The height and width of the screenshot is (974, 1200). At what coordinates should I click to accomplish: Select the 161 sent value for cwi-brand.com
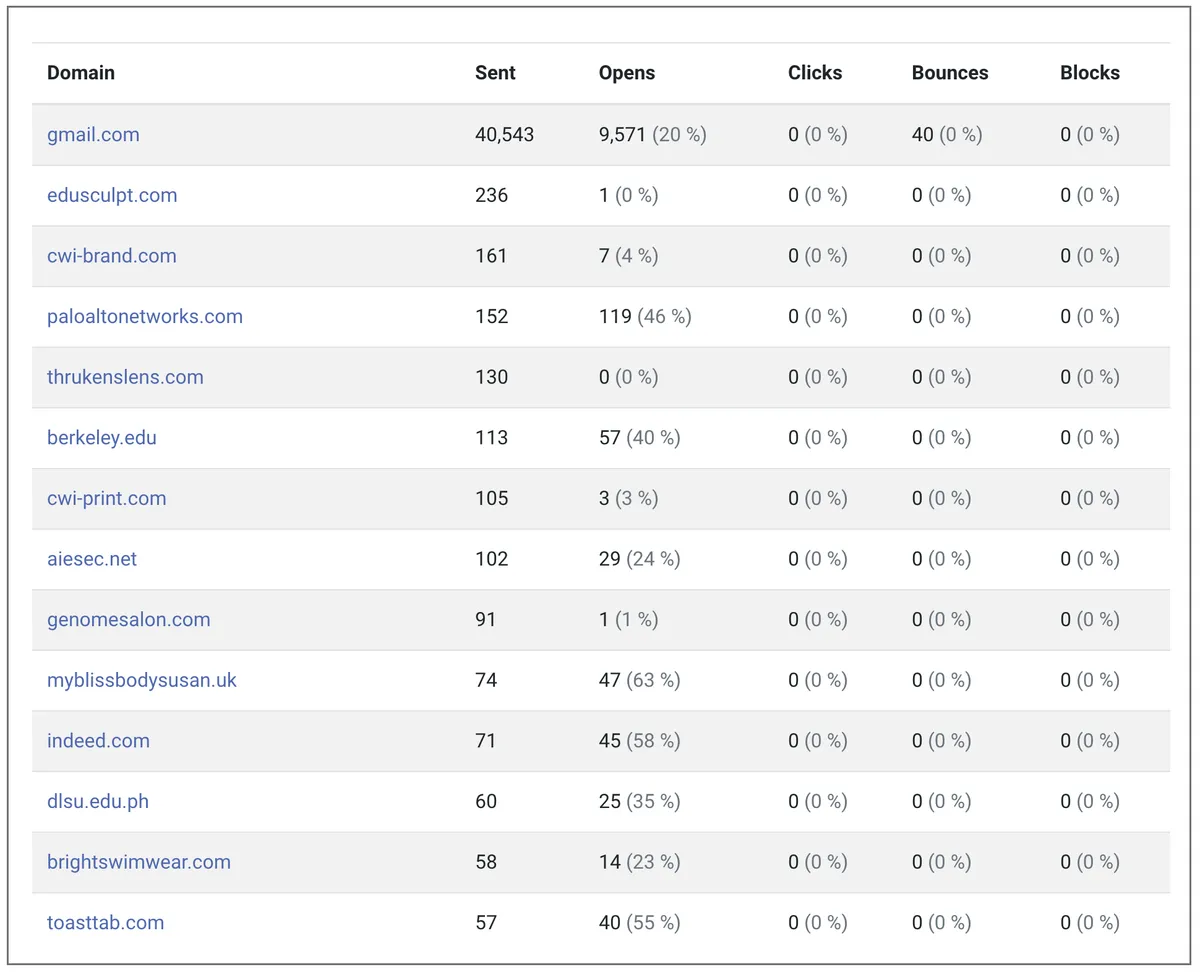pyautogui.click(x=492, y=256)
